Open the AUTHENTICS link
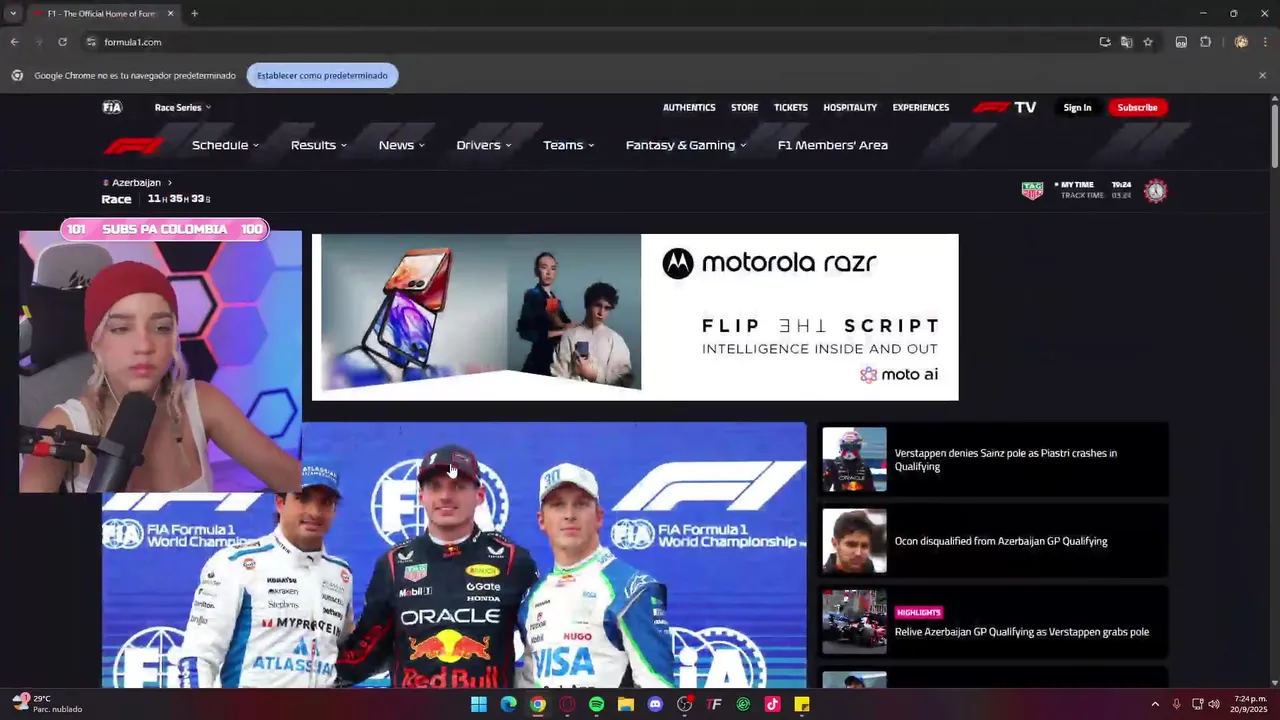 point(689,107)
